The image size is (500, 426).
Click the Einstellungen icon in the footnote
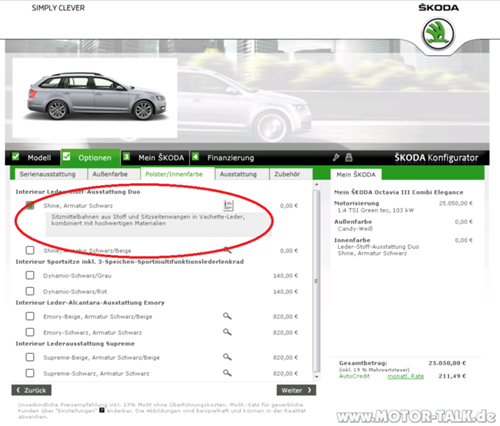tap(102, 410)
